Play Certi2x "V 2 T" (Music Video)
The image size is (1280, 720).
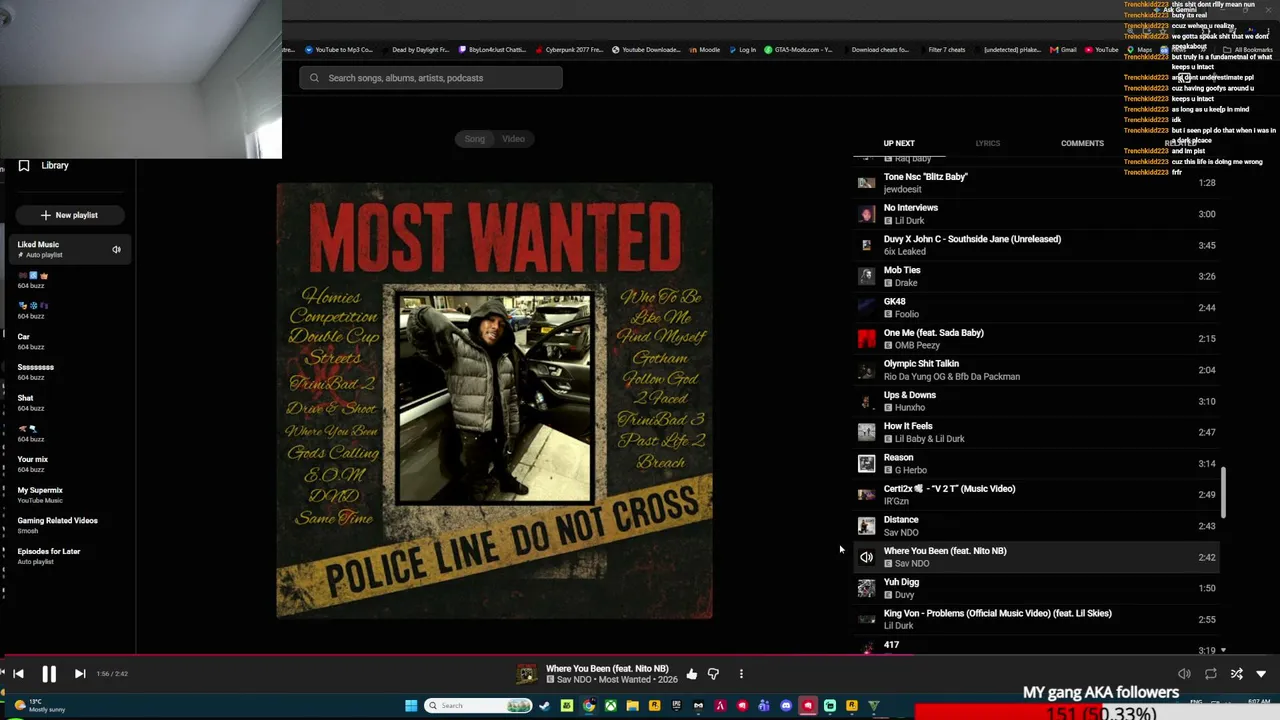(x=1036, y=494)
